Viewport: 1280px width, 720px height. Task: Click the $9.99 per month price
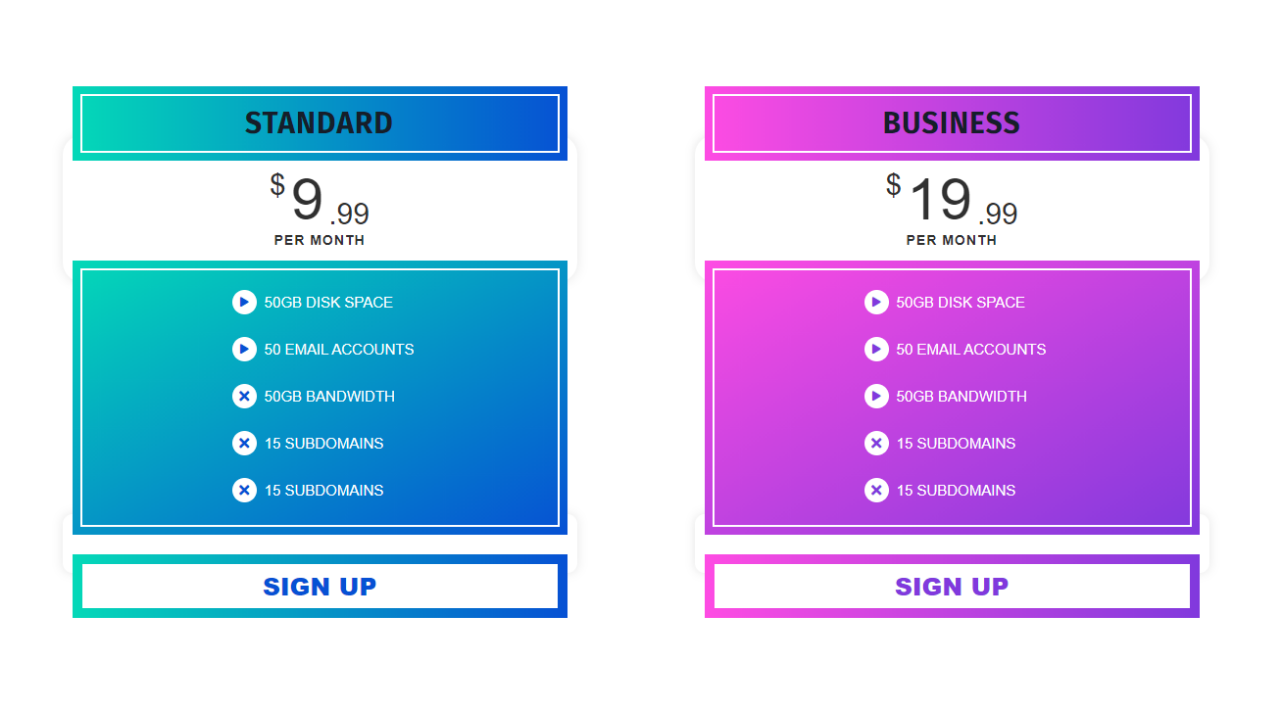[x=320, y=209]
